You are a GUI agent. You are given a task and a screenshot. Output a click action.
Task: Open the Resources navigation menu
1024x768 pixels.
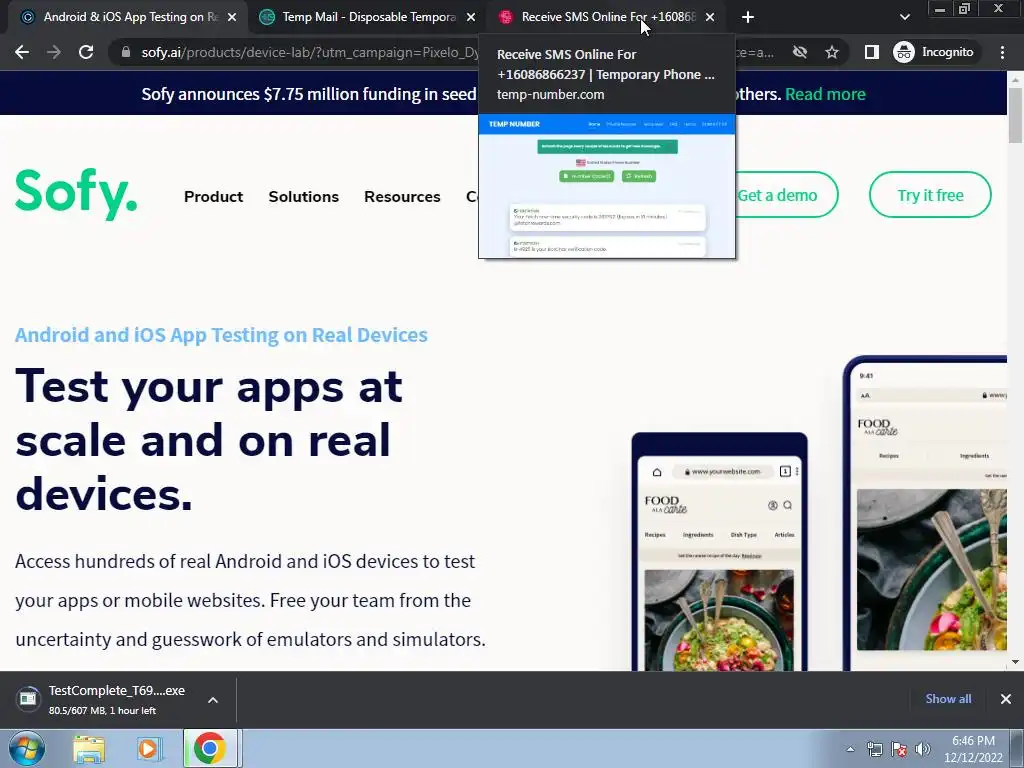click(402, 197)
